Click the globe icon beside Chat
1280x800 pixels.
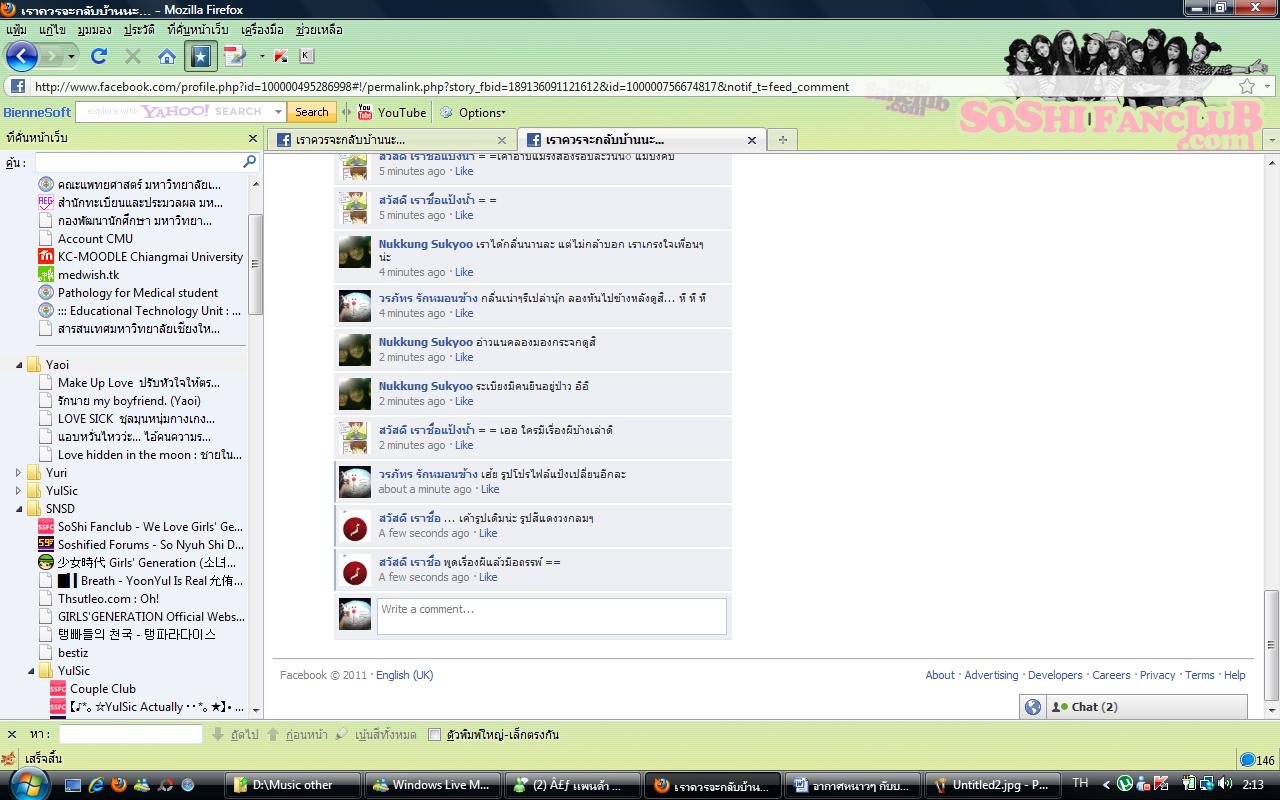(1033, 707)
